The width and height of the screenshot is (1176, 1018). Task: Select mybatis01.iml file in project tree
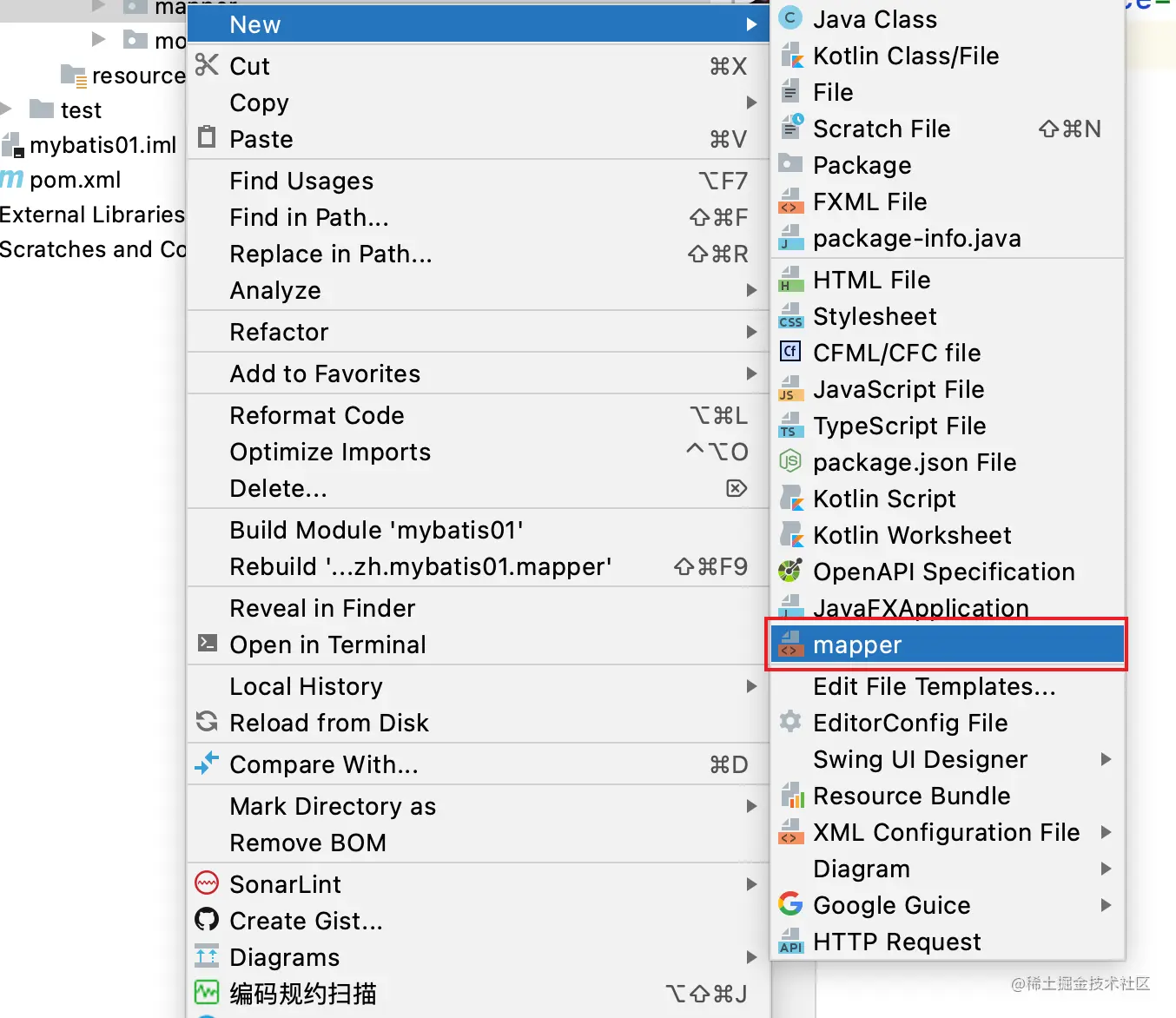tap(102, 145)
